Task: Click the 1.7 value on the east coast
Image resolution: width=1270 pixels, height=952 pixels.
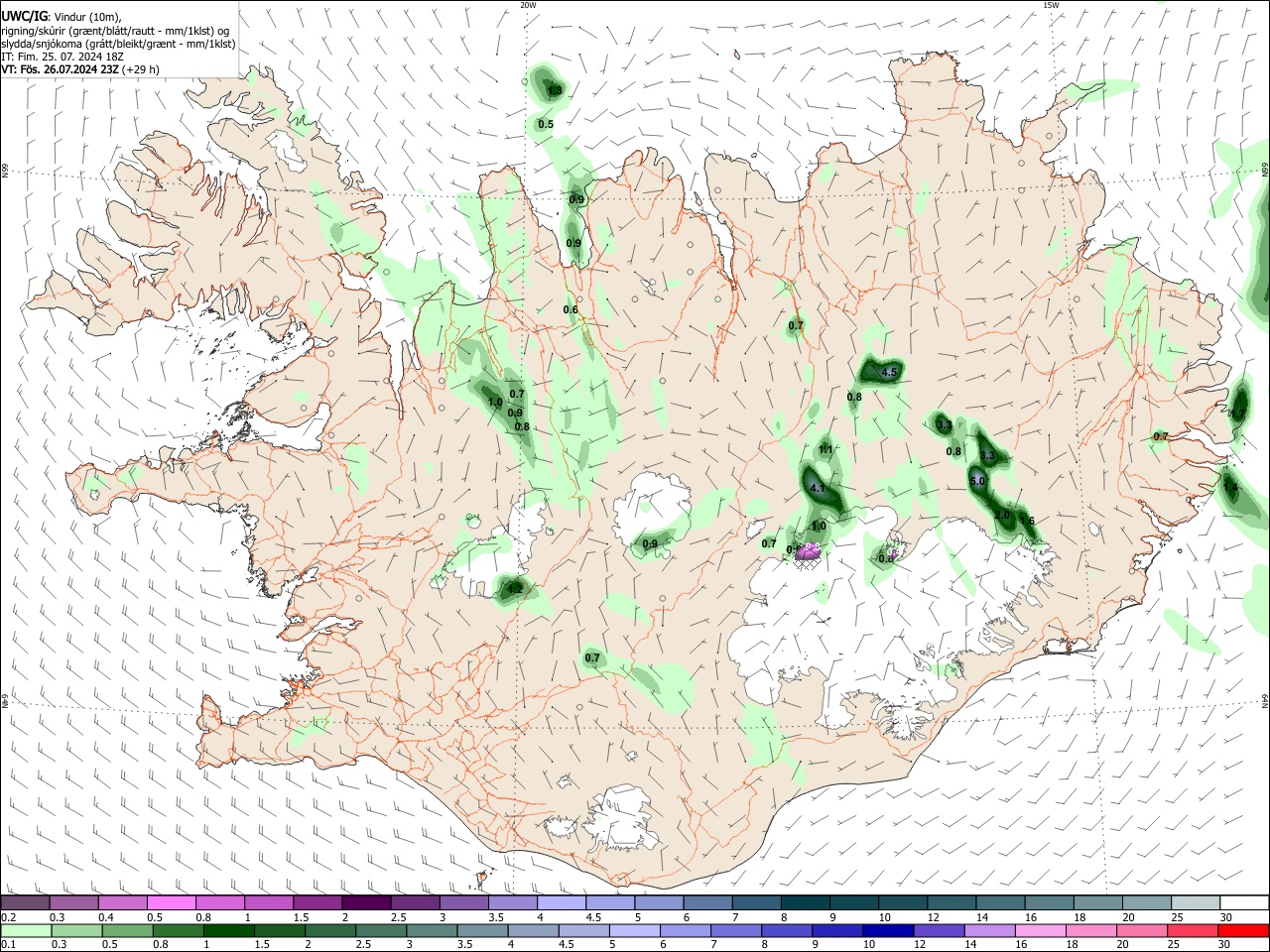Action: point(1237,414)
